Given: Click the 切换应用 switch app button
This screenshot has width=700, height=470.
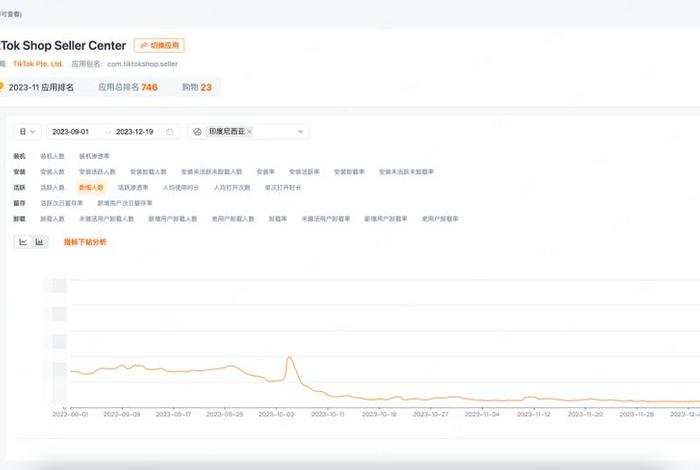Looking at the screenshot, I should (x=159, y=46).
